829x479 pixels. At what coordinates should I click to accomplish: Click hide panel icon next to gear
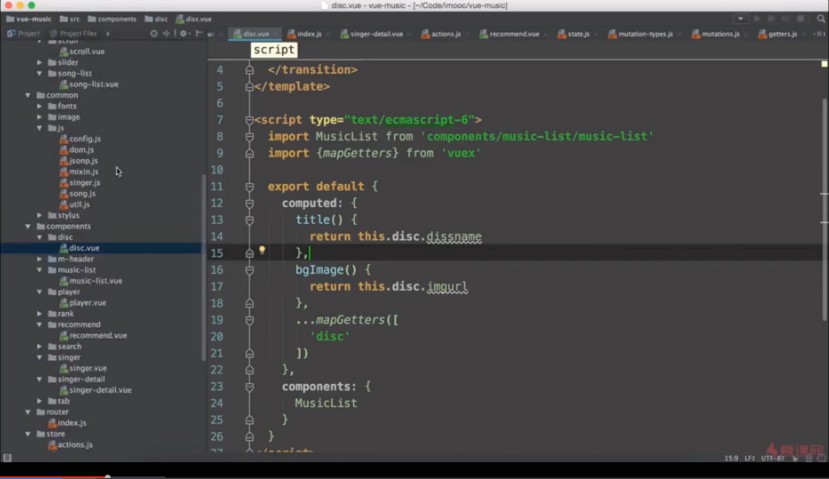(199, 33)
